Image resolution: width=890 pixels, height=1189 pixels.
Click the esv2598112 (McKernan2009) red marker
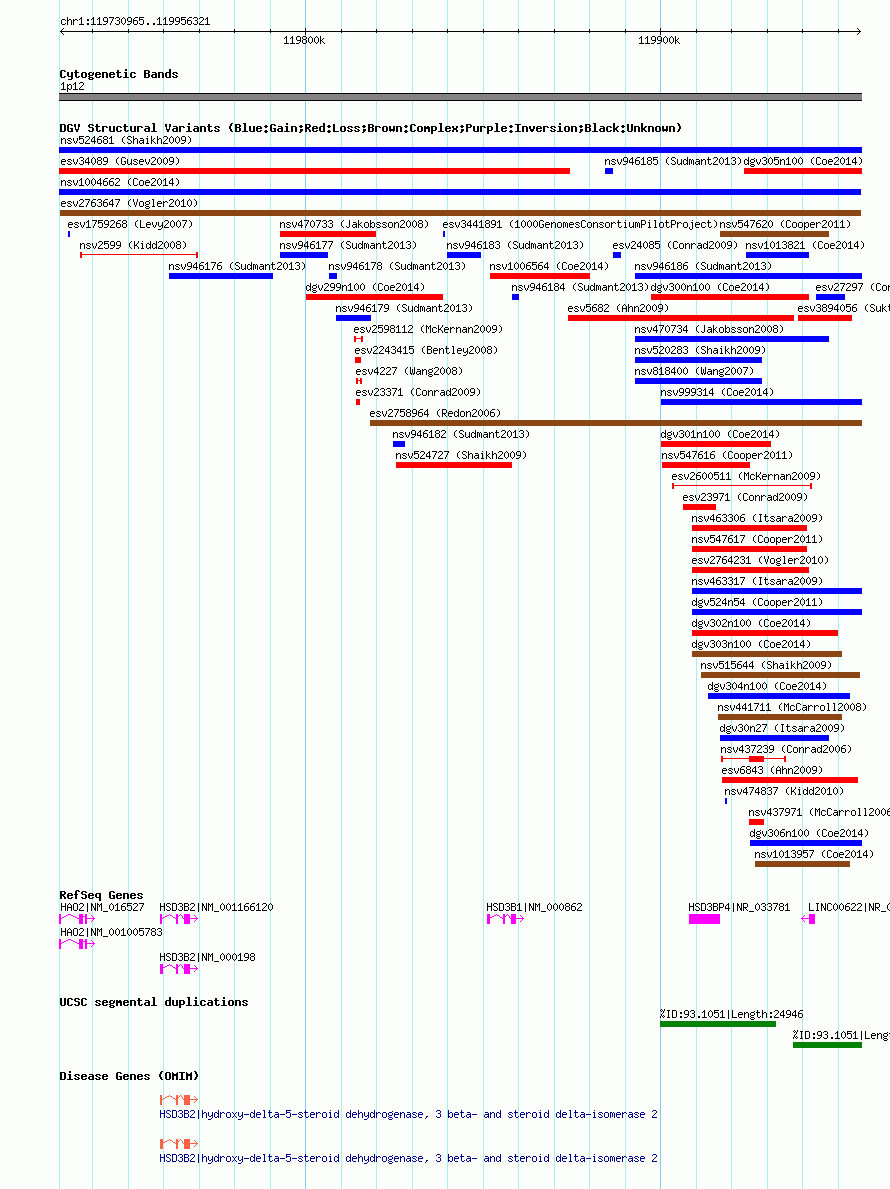click(x=359, y=339)
